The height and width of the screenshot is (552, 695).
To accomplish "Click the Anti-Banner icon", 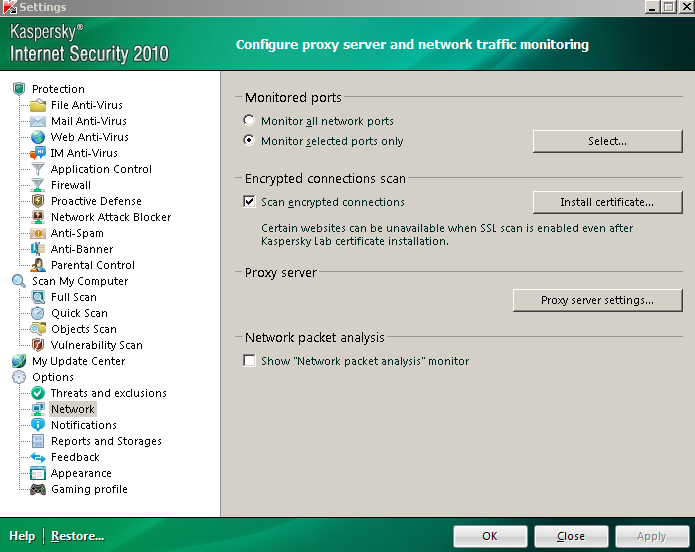I will tap(38, 249).
